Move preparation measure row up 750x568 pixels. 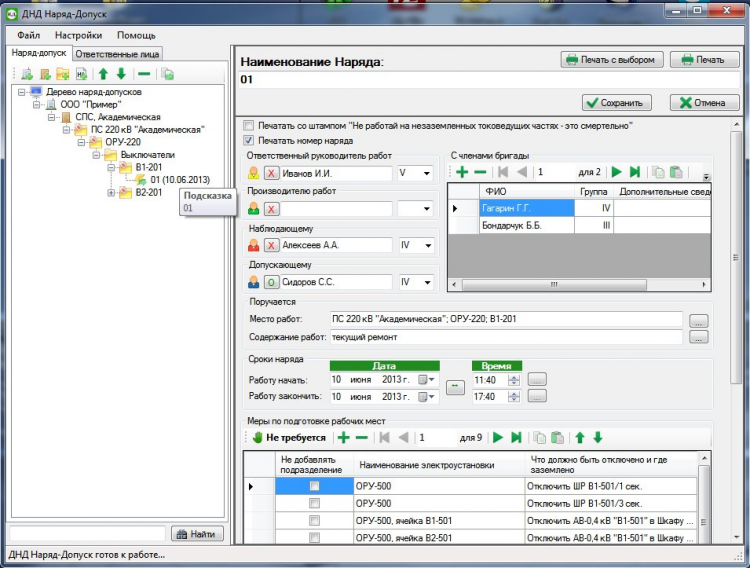click(580, 437)
